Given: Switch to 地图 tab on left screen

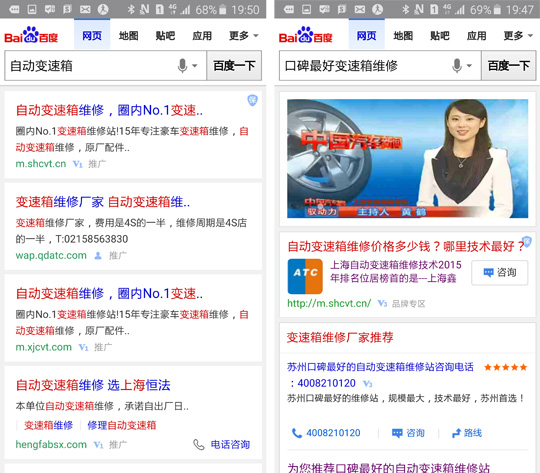Looking at the screenshot, I should [128, 35].
